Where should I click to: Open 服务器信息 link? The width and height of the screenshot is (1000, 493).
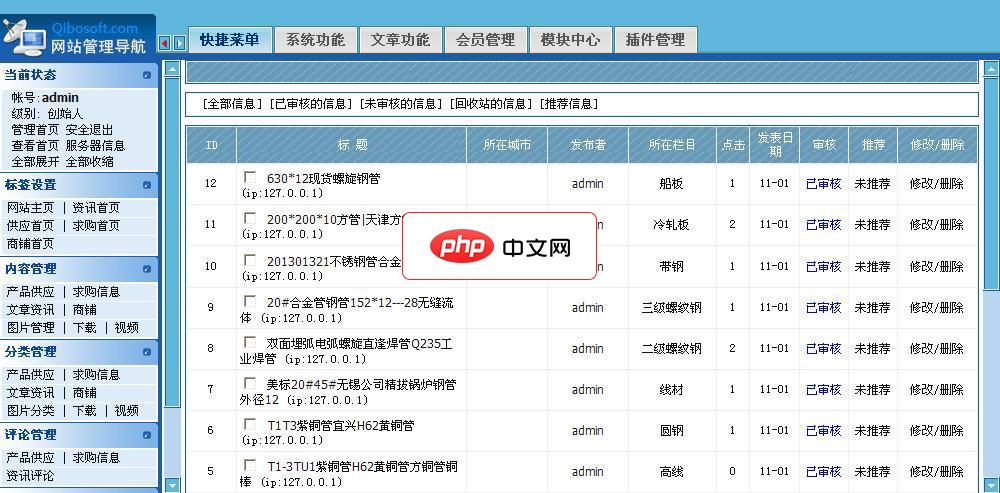[95, 145]
